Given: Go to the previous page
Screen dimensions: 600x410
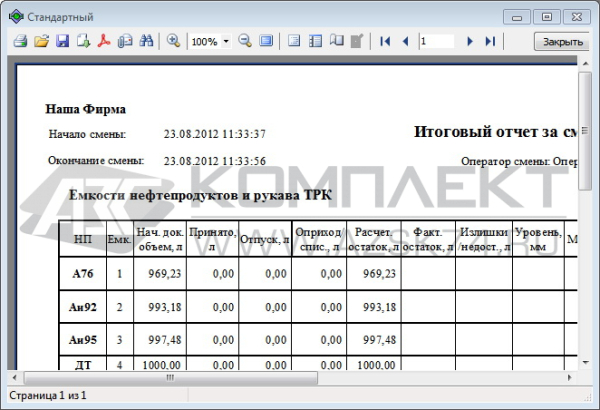Looking at the screenshot, I should click(x=406, y=41).
